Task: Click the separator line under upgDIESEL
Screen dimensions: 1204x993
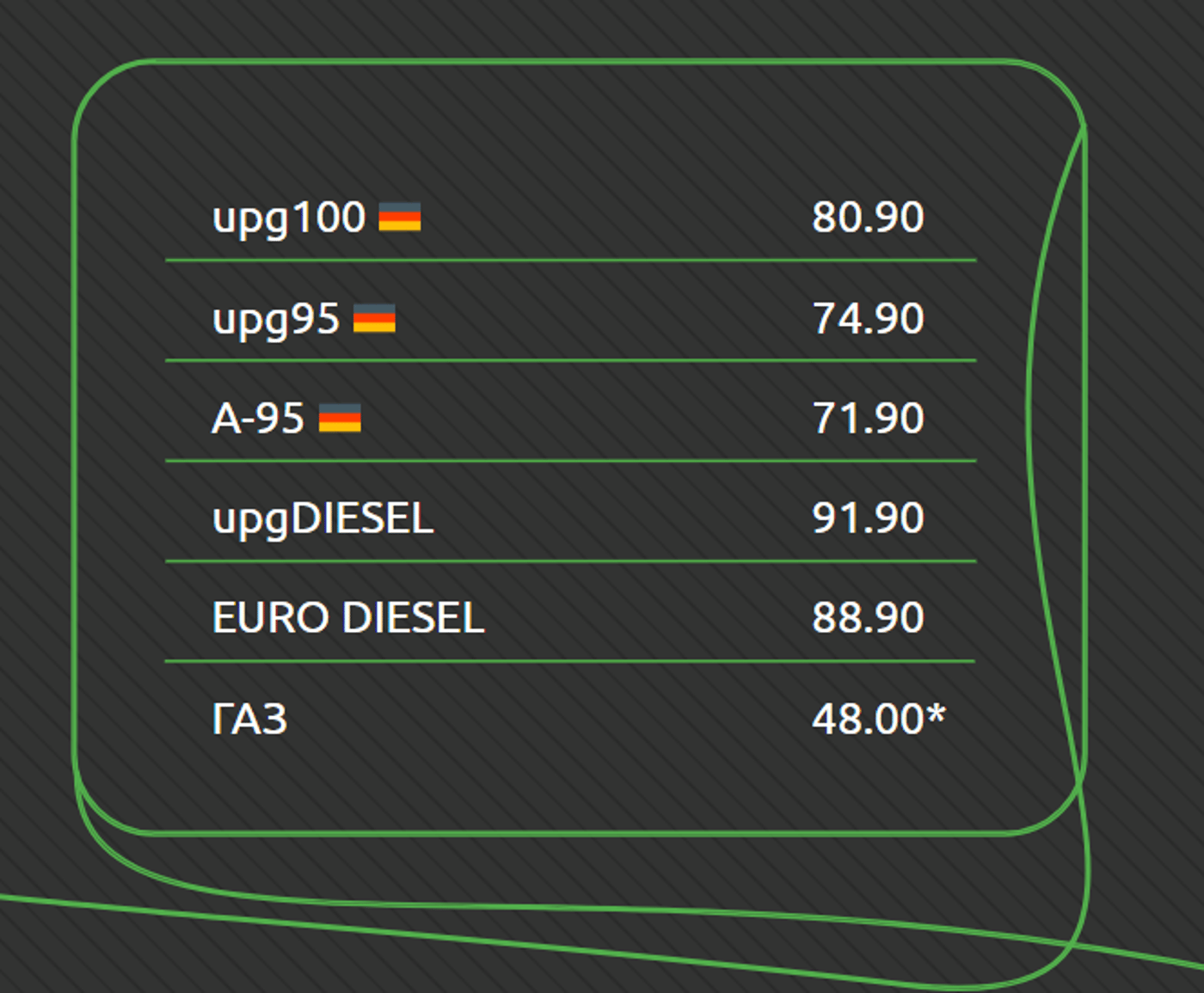Action: point(570,561)
